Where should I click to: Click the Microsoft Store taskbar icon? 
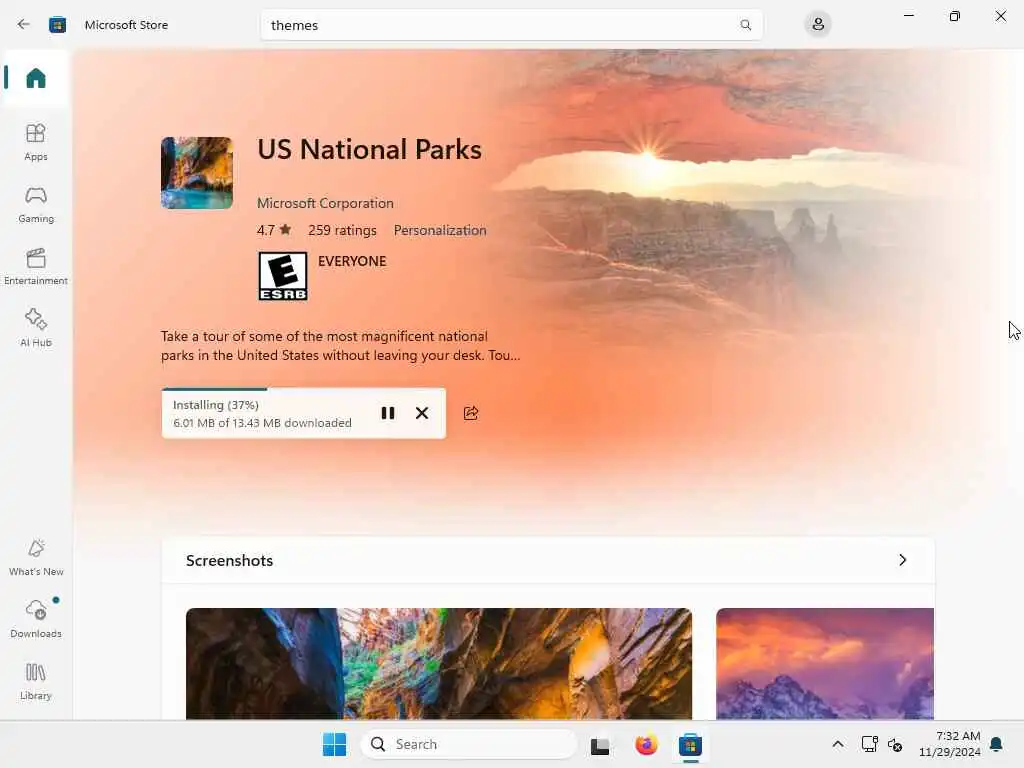click(x=690, y=744)
